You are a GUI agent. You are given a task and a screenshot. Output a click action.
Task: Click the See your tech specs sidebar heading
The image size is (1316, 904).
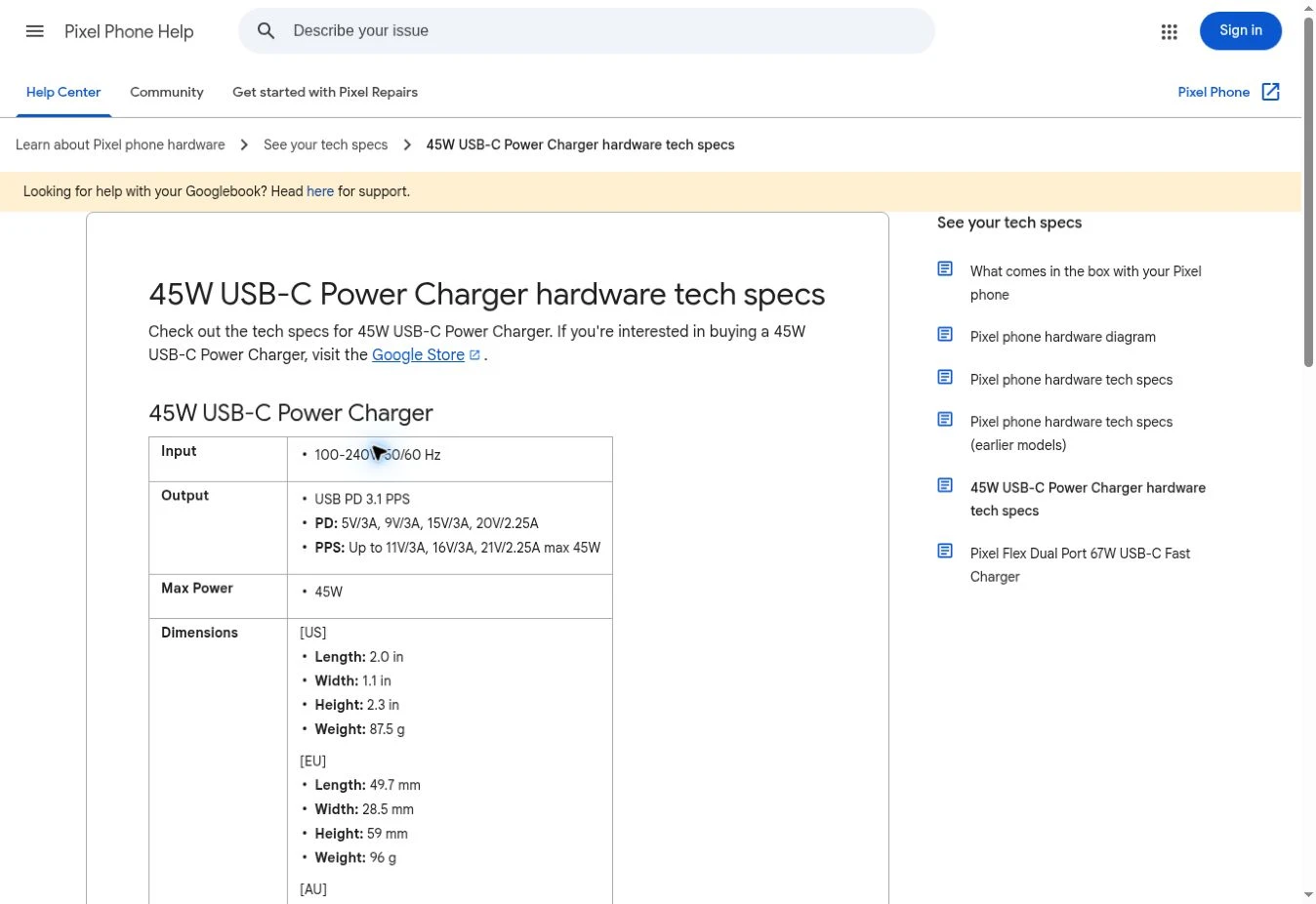1009,223
